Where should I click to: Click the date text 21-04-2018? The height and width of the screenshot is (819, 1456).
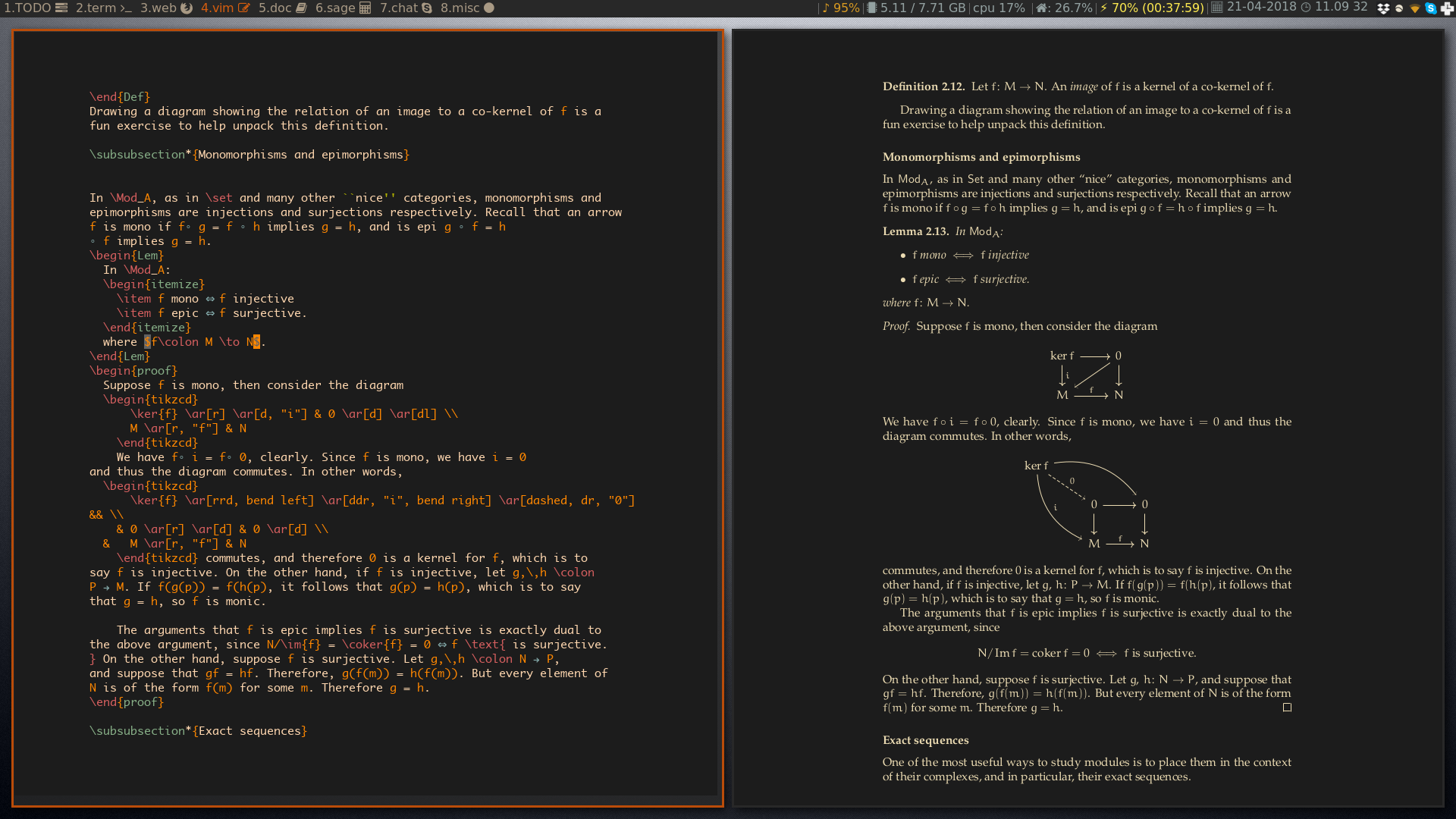pyautogui.click(x=1261, y=7)
